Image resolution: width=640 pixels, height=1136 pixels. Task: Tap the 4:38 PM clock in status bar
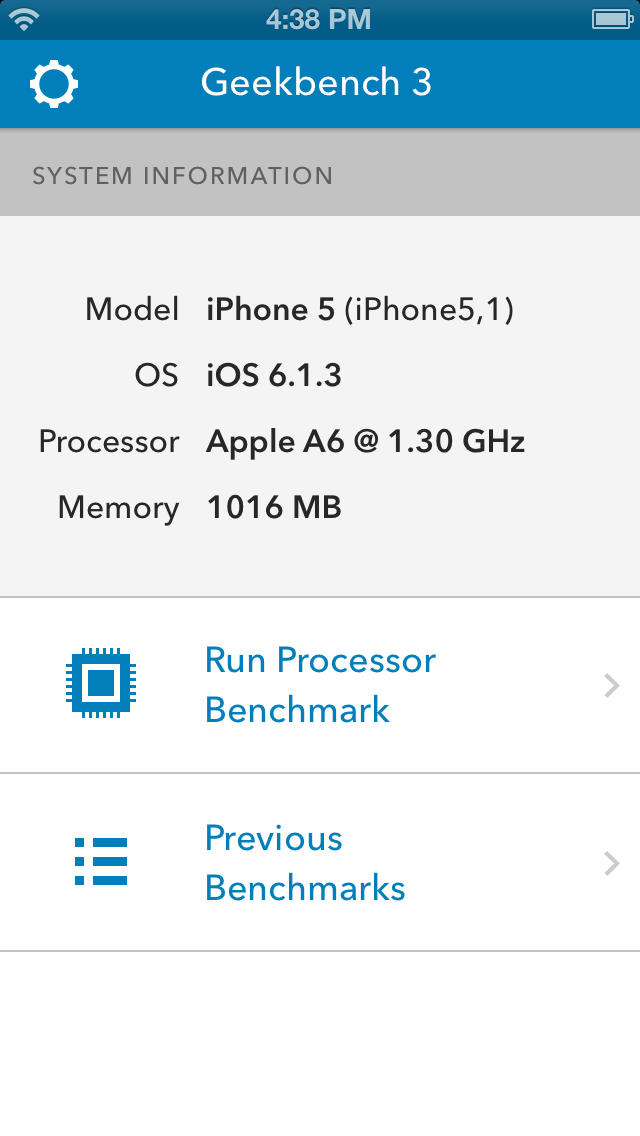tap(319, 18)
